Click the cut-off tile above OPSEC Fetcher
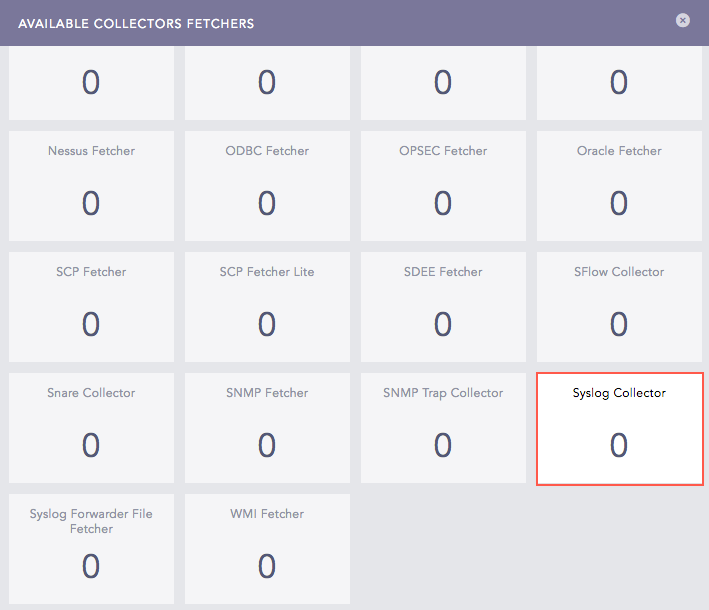Image resolution: width=709 pixels, height=610 pixels. [x=443, y=82]
